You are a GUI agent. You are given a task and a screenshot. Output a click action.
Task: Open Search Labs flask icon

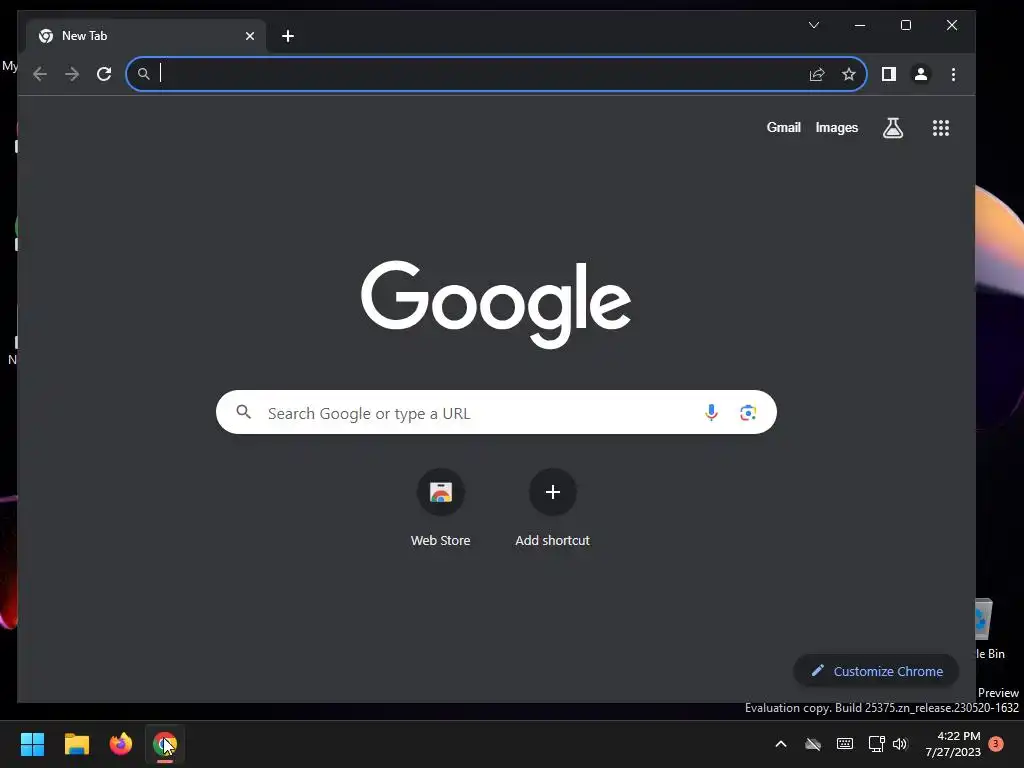pyautogui.click(x=893, y=128)
